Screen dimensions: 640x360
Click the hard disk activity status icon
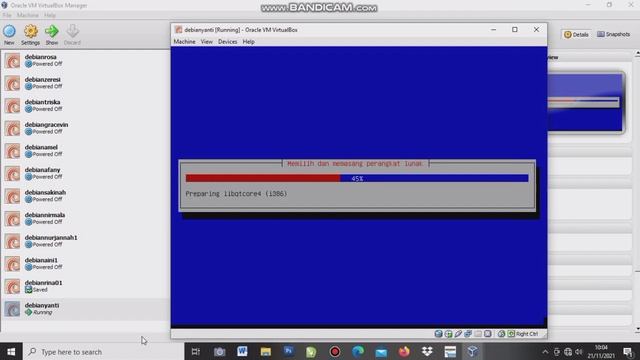pyautogui.click(x=438, y=334)
